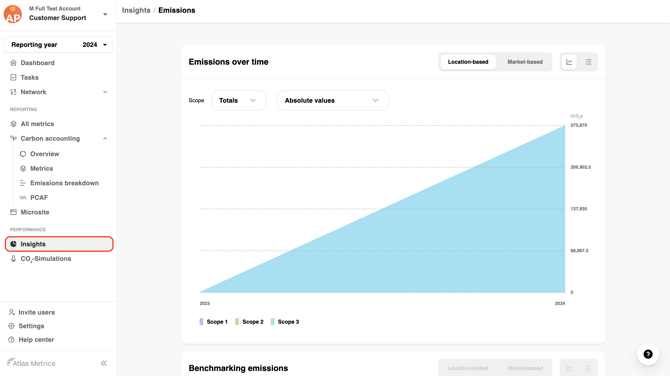Click the Invite users person icon
This screenshot has height=376, width=670.
click(x=12, y=312)
